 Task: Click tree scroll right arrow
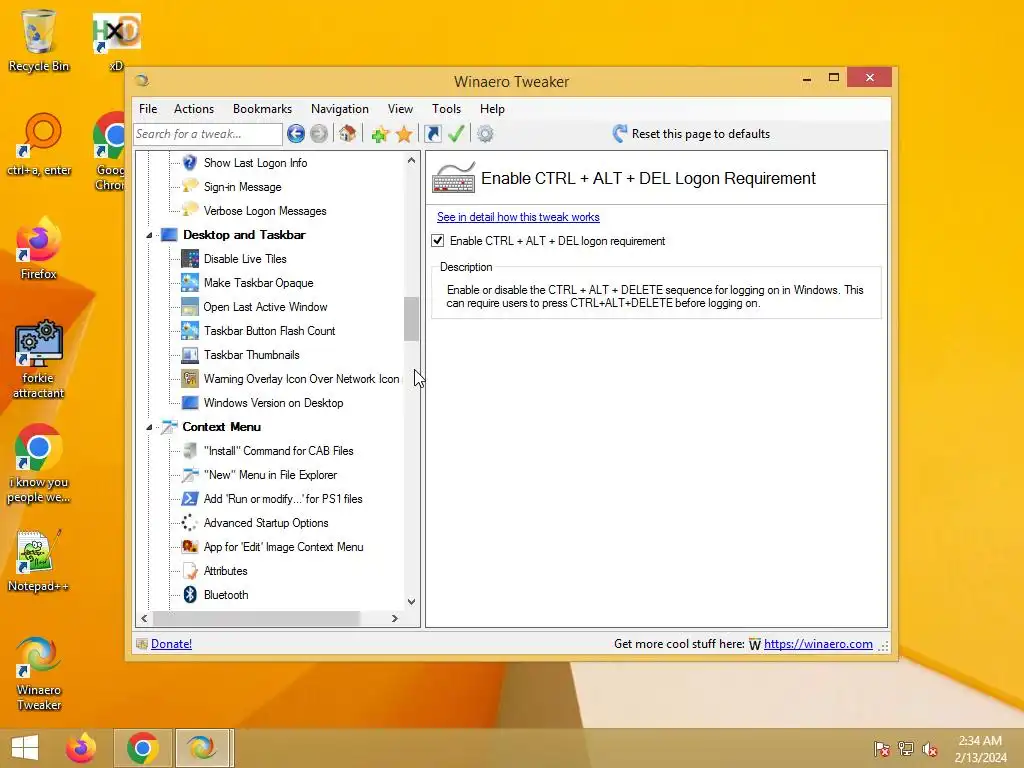point(394,618)
